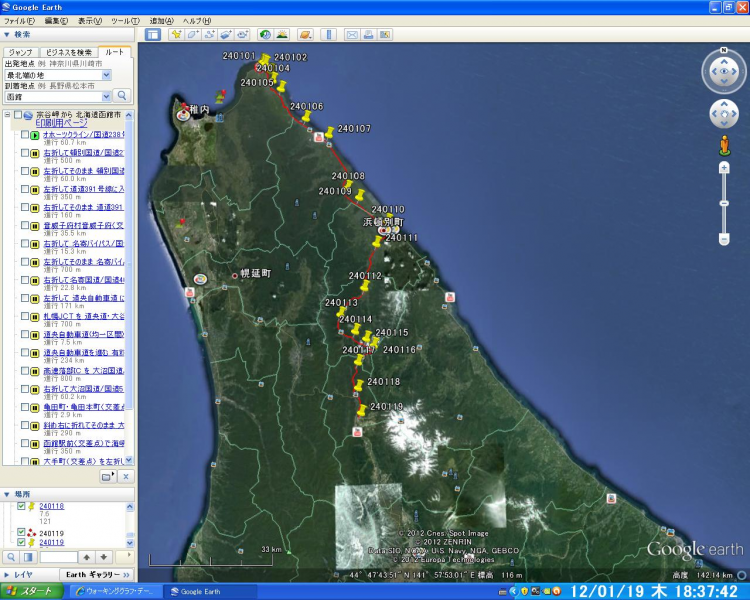Screen dimensions: 750x600
Task: Email the current view icon
Action: tap(352, 34)
